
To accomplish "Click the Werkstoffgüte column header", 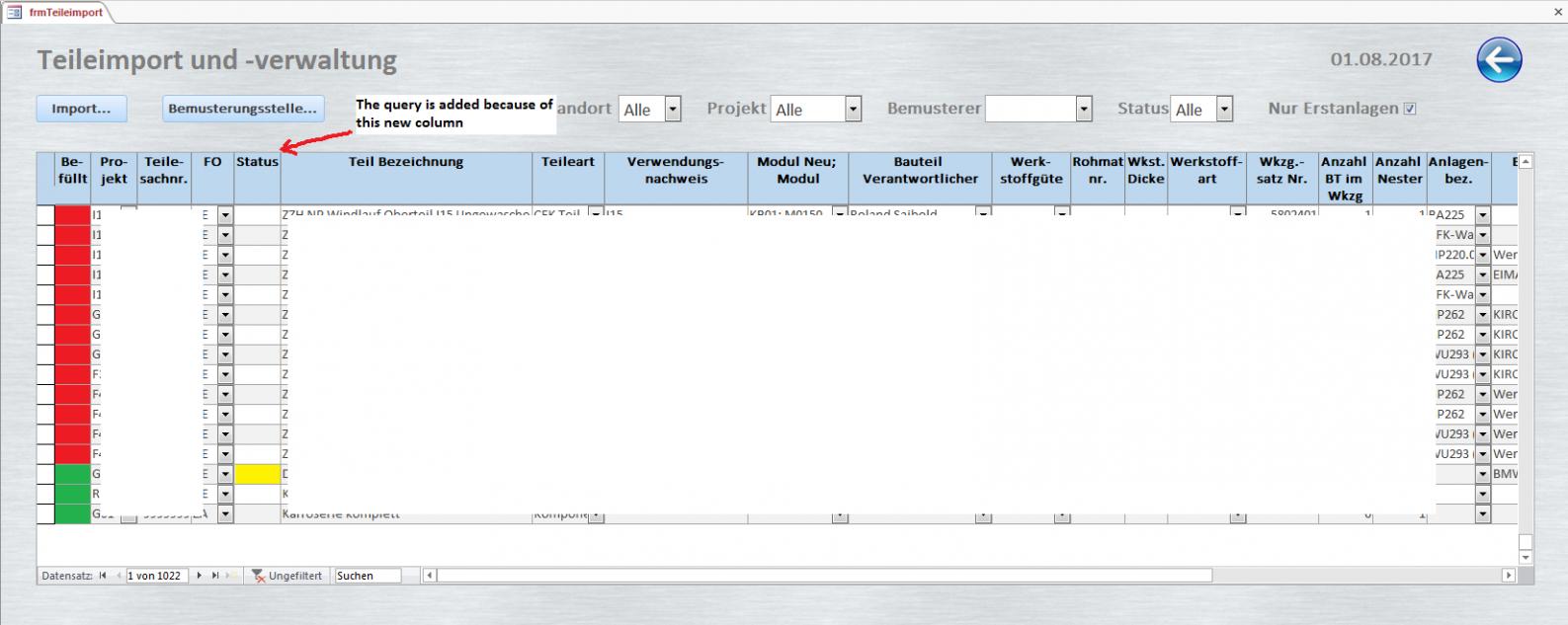I will point(1031,179).
